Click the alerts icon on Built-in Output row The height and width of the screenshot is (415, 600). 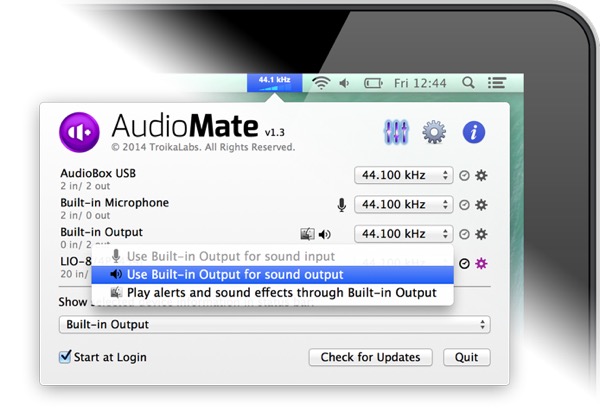[307, 234]
